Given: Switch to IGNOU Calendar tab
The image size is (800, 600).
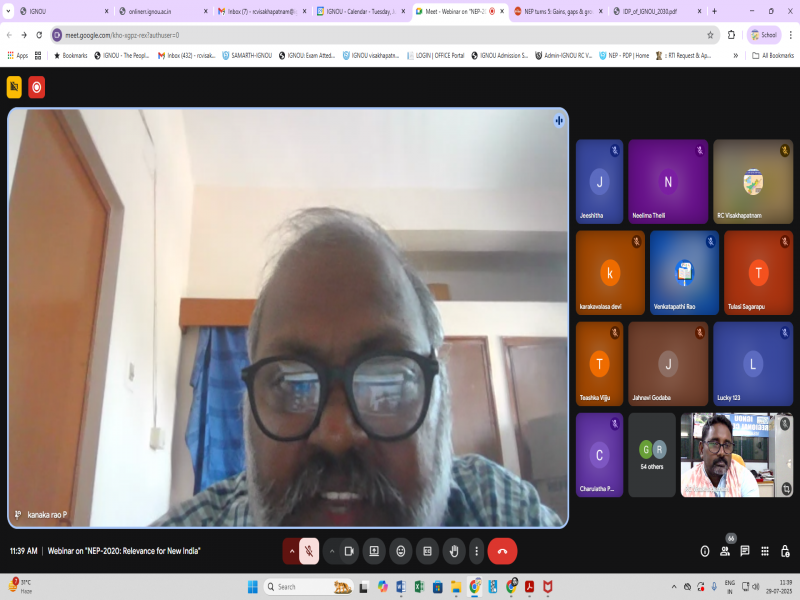Looking at the screenshot, I should click(360, 11).
